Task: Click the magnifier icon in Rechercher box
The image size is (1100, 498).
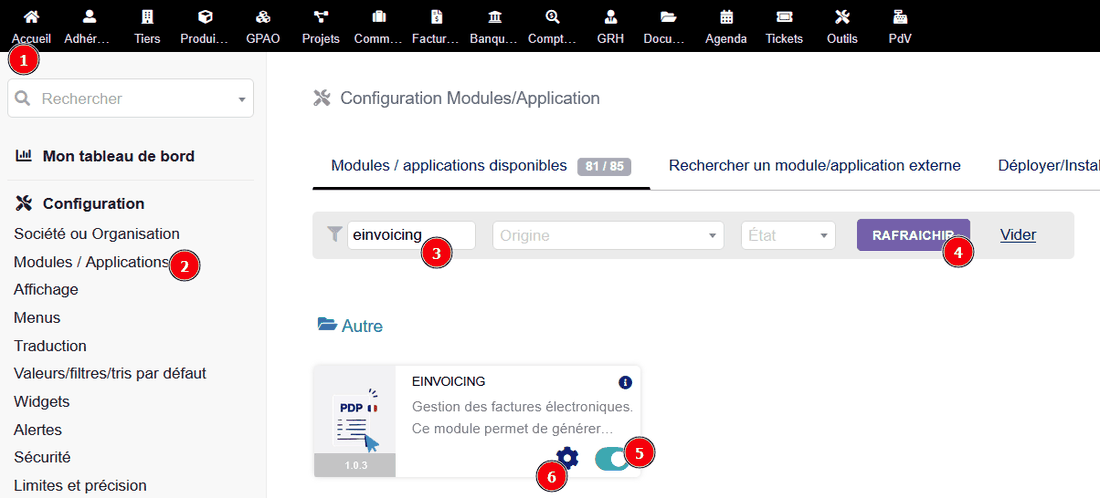Action: 23,98
